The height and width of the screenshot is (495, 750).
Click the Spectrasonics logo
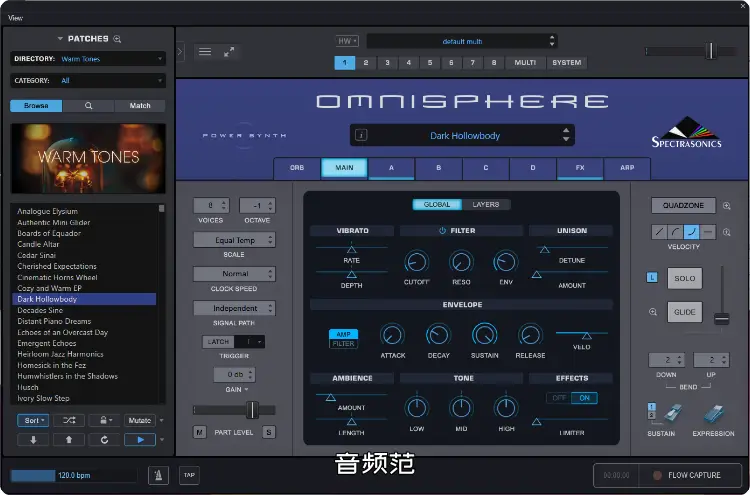tap(686, 132)
